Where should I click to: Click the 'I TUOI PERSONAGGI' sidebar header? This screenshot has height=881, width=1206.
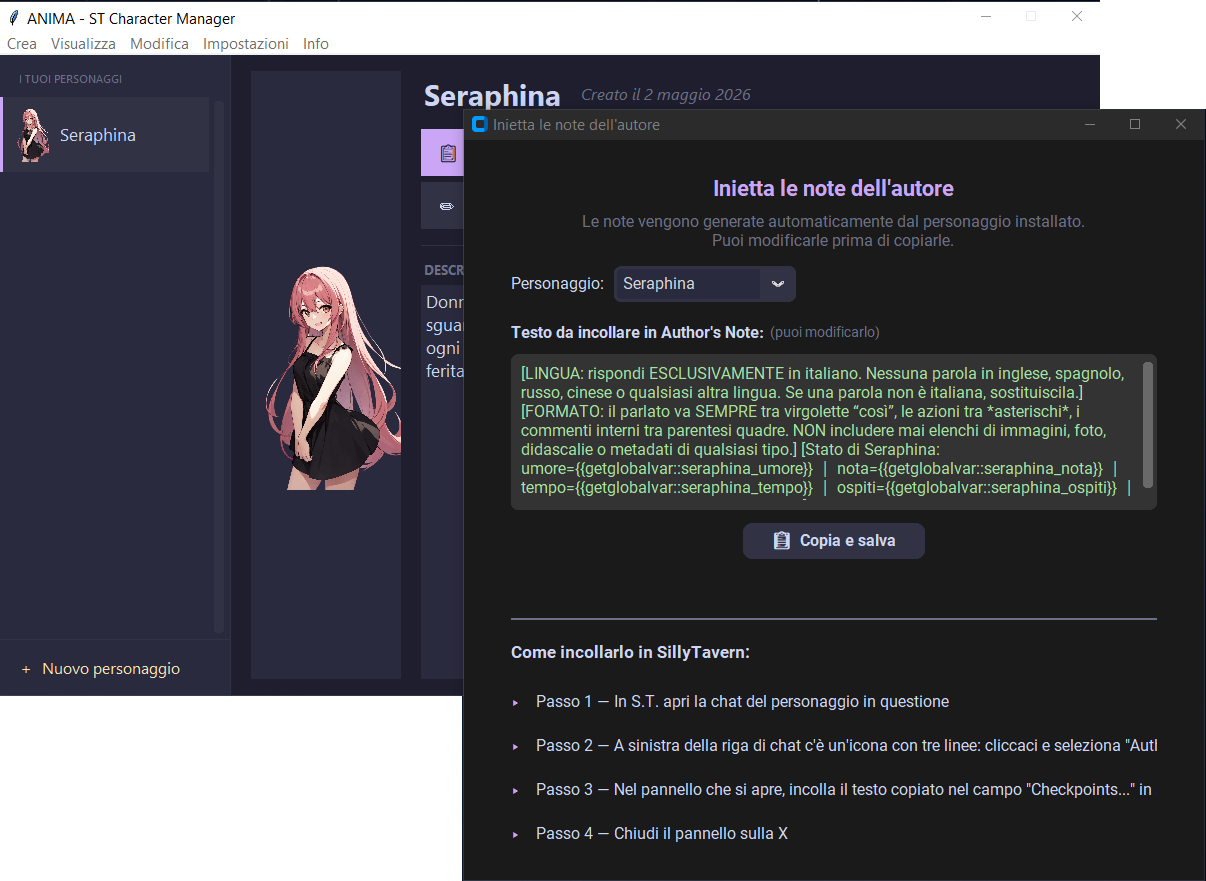tap(70, 79)
